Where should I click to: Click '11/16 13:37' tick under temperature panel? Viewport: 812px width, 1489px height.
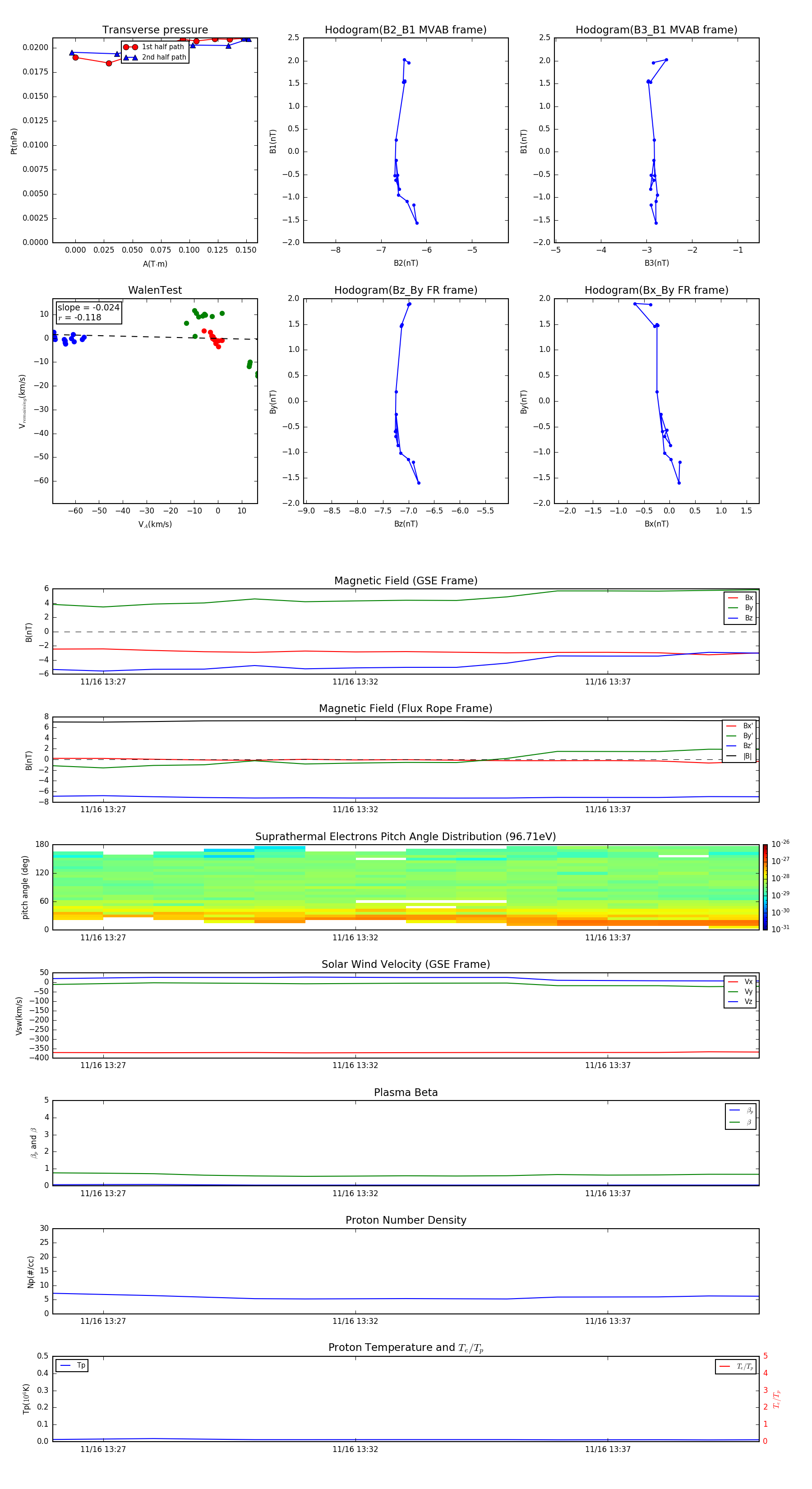point(607,1449)
